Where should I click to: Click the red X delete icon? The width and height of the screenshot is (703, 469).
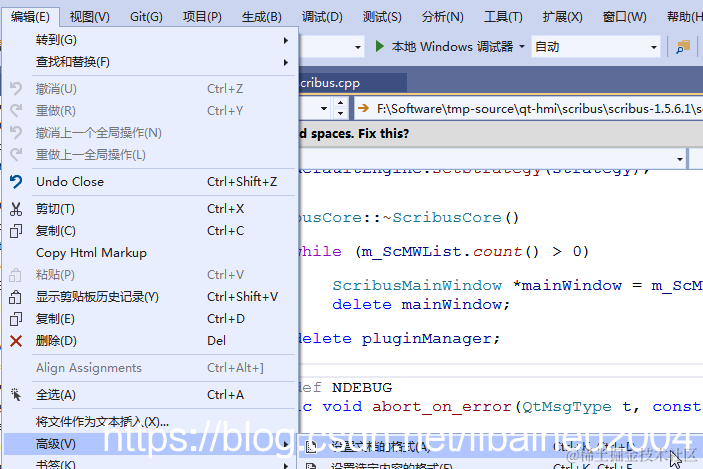coord(16,341)
